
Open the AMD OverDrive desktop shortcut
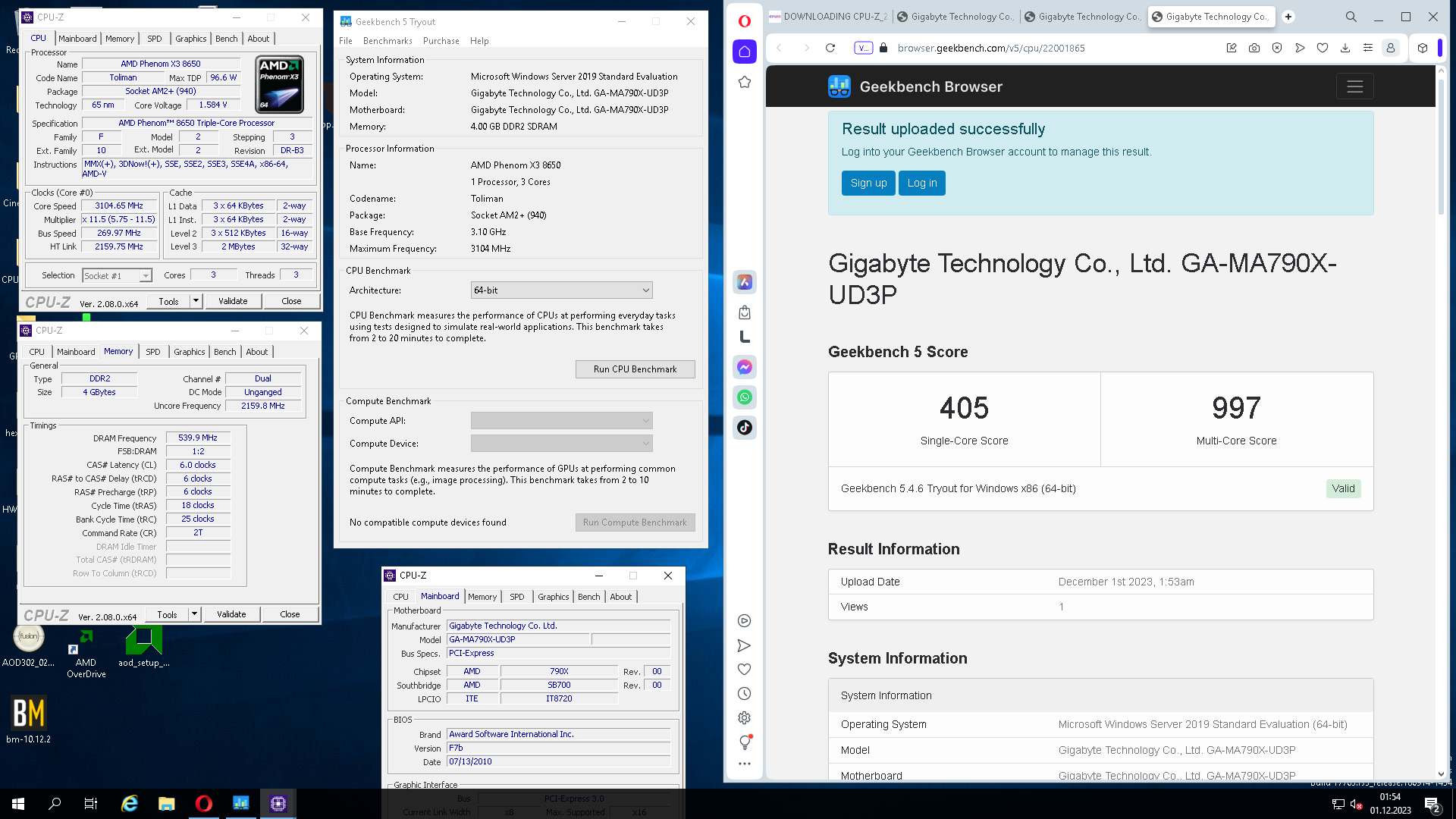[x=86, y=654]
